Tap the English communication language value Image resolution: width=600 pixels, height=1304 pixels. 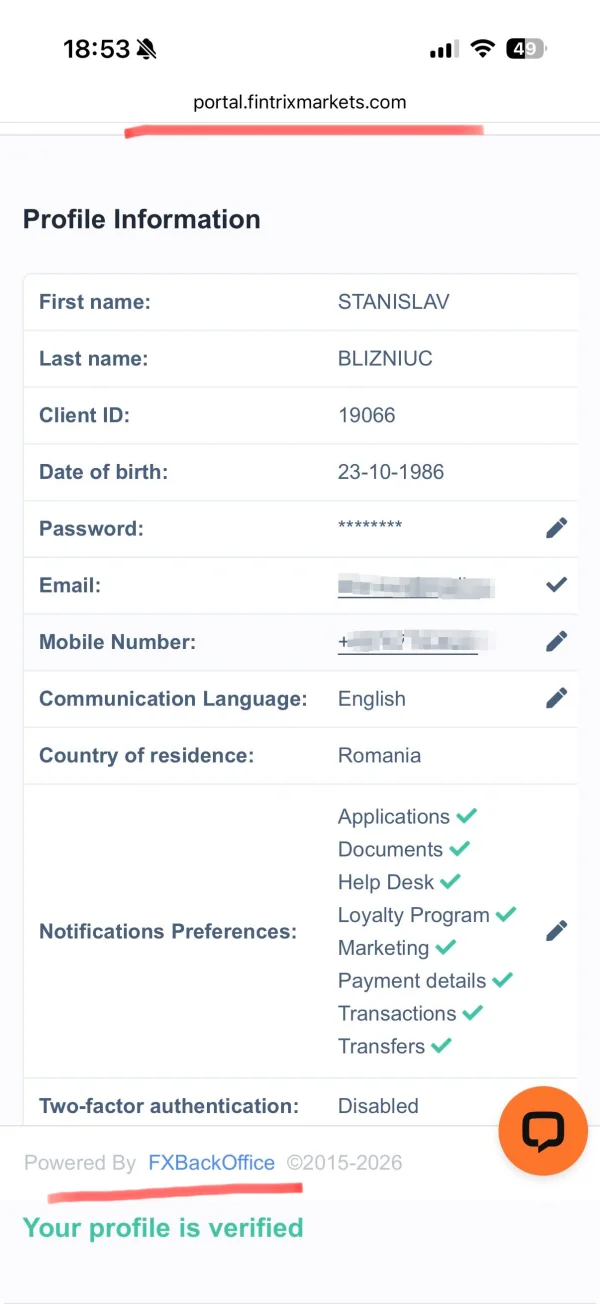[x=372, y=699]
